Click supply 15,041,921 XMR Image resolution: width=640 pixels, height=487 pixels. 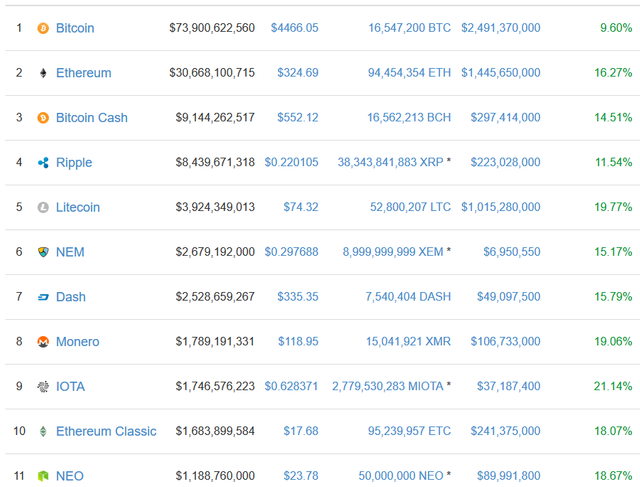coord(409,341)
